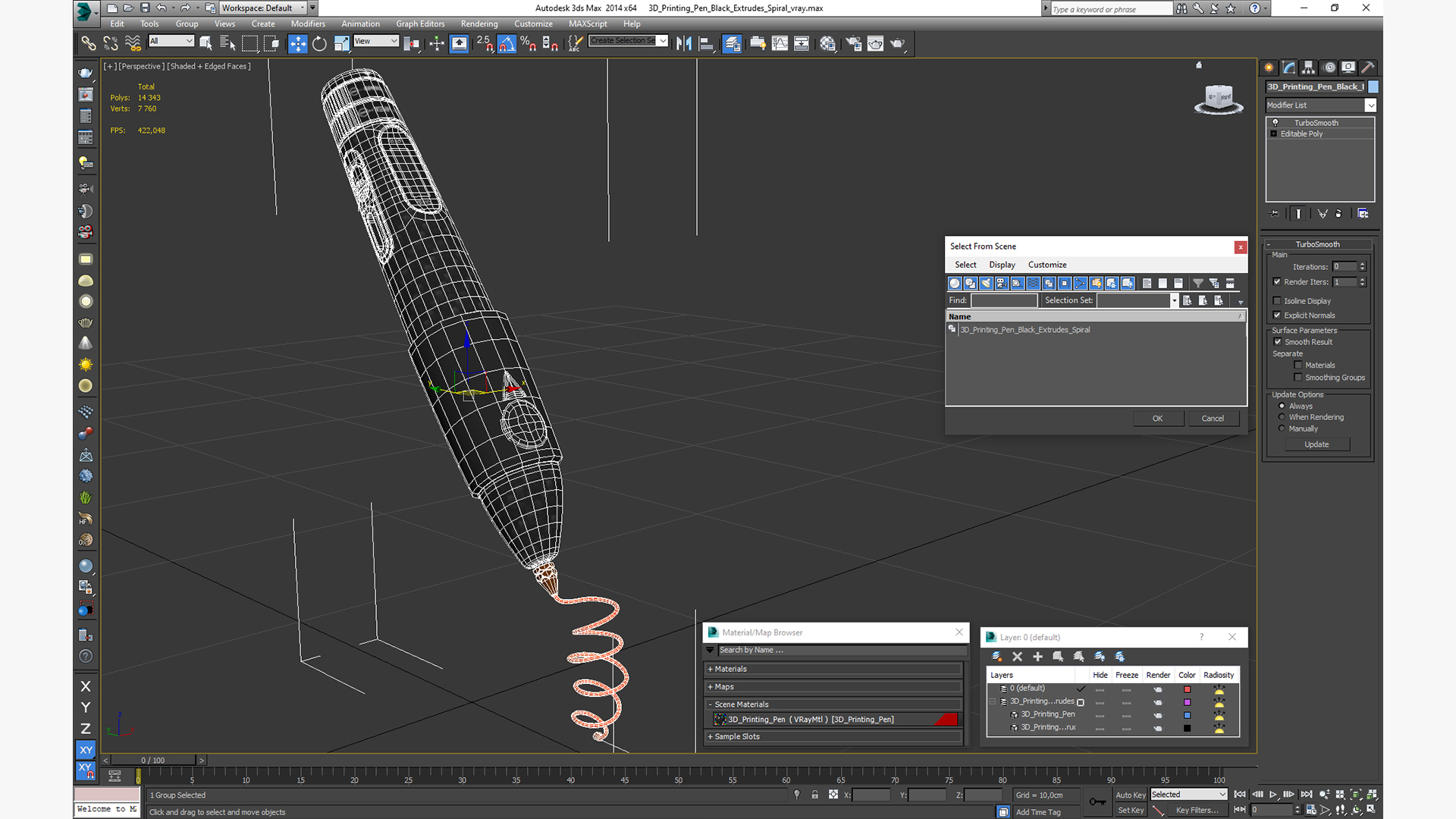Click Add Selected Objects plus icon in Layer dialog
Image resolution: width=1456 pixels, height=819 pixels.
coord(1037,657)
